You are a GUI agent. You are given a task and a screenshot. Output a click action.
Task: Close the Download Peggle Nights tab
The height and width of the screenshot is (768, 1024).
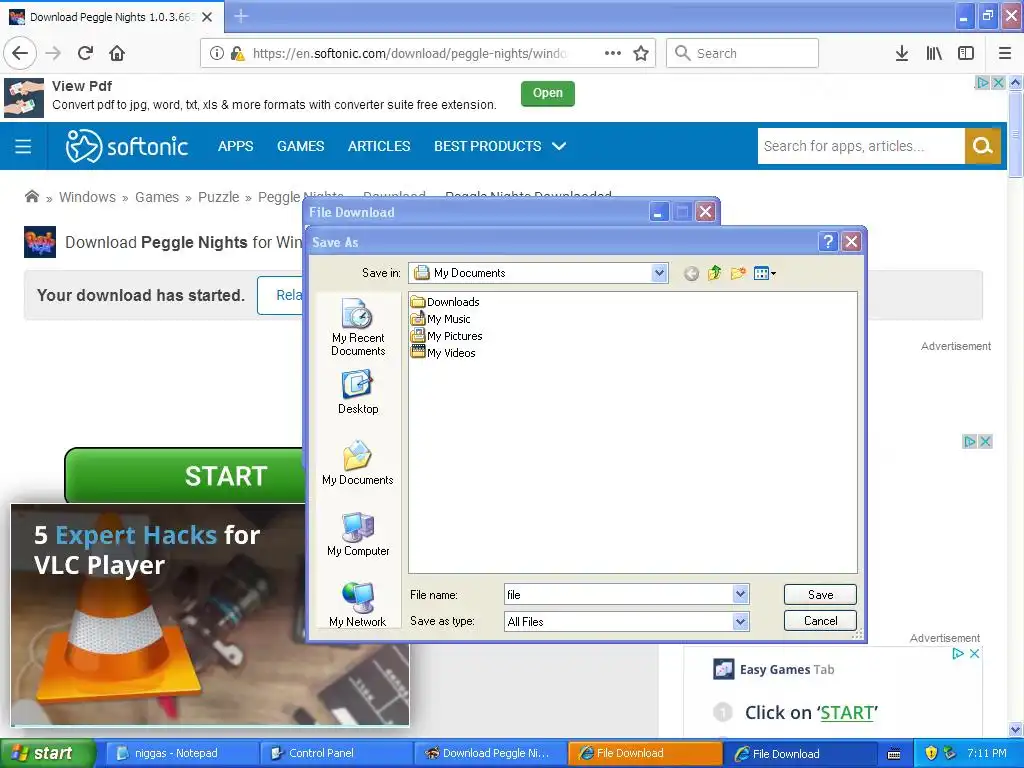coord(207,17)
